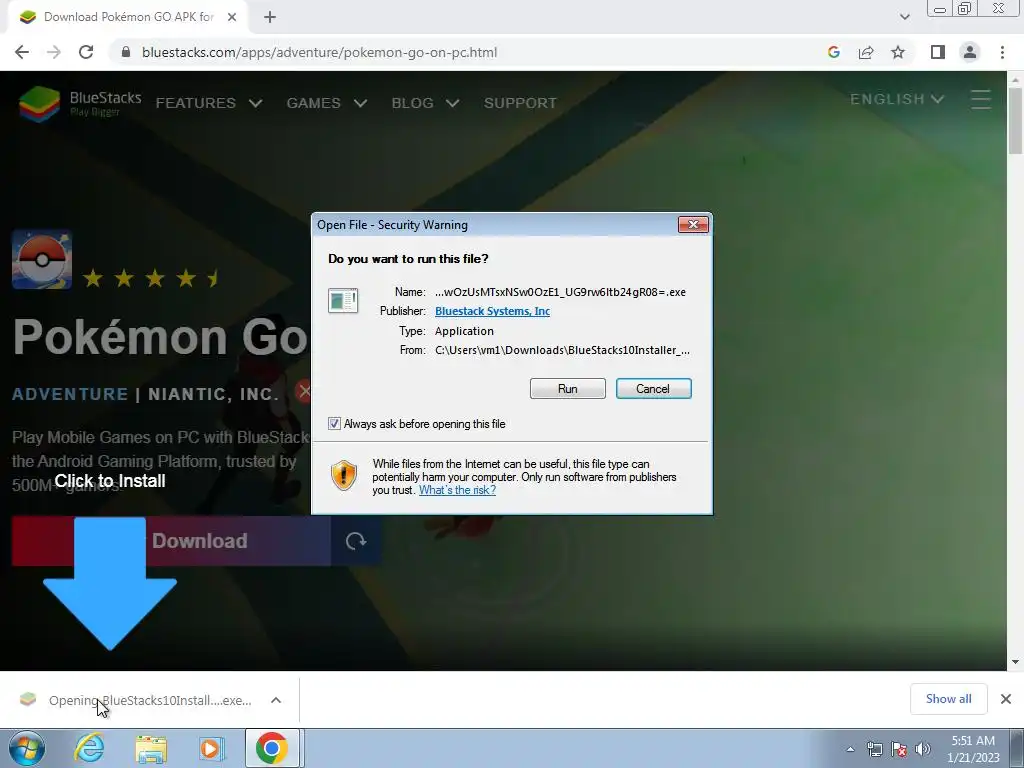Expand the GAMES menu

click(327, 103)
